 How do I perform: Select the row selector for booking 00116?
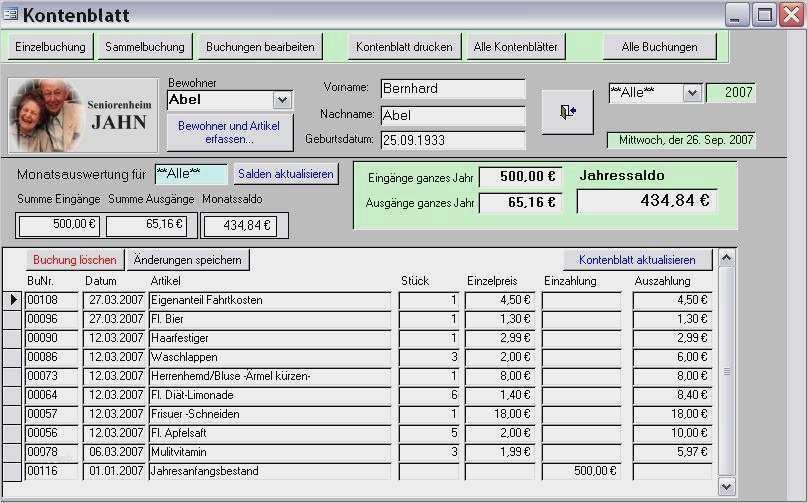pos(12,472)
